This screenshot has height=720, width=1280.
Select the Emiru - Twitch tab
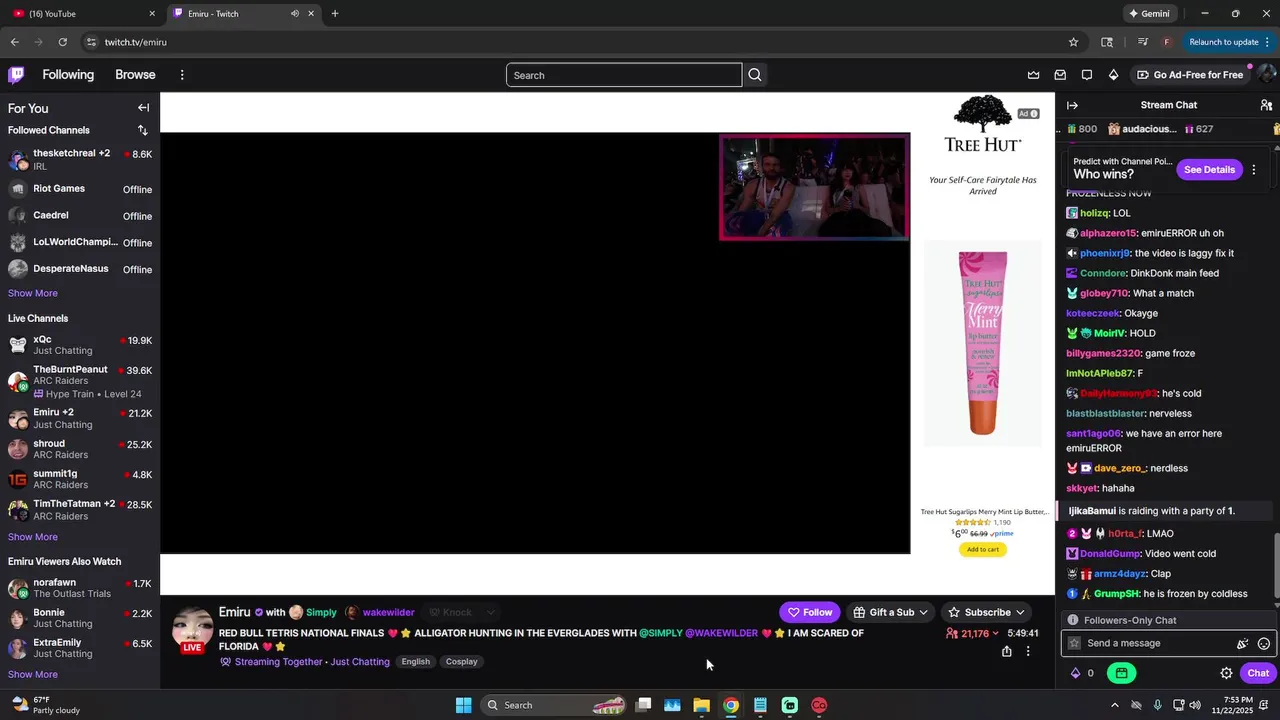point(243,14)
